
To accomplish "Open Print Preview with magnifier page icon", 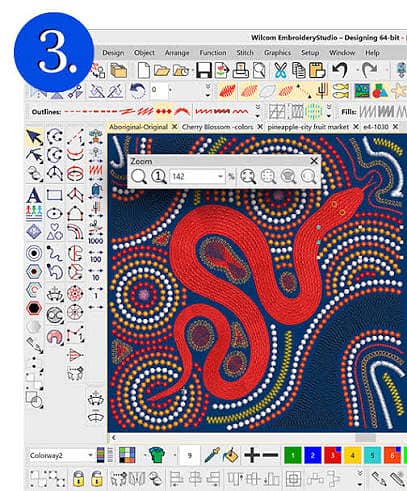I will (259, 71).
